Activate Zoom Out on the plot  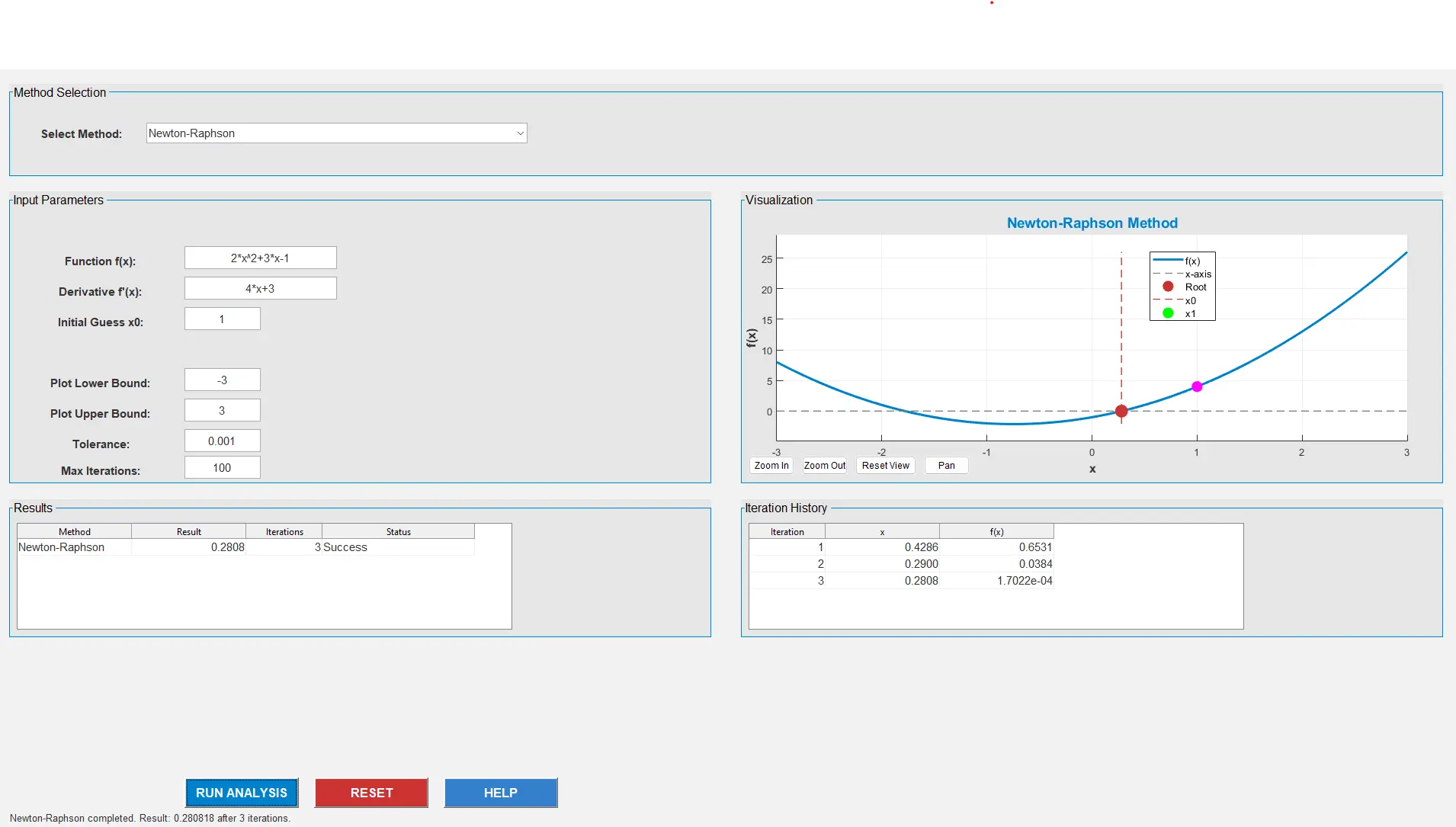(824, 465)
